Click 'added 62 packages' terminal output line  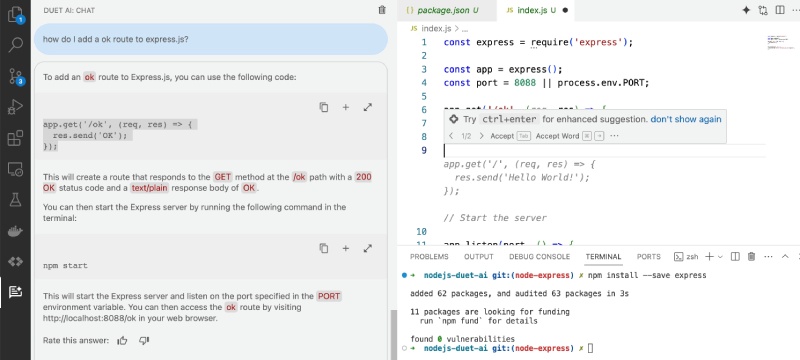pos(519,294)
